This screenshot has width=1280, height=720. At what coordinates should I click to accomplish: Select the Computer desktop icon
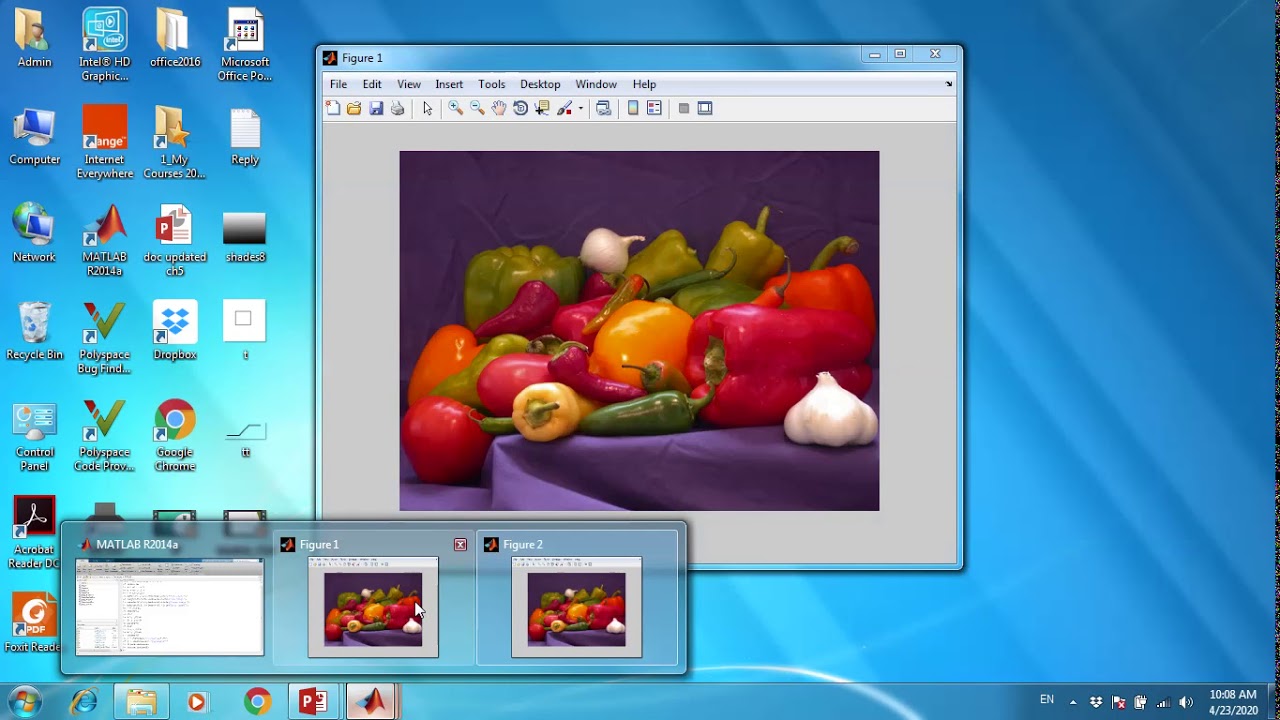tap(35, 137)
